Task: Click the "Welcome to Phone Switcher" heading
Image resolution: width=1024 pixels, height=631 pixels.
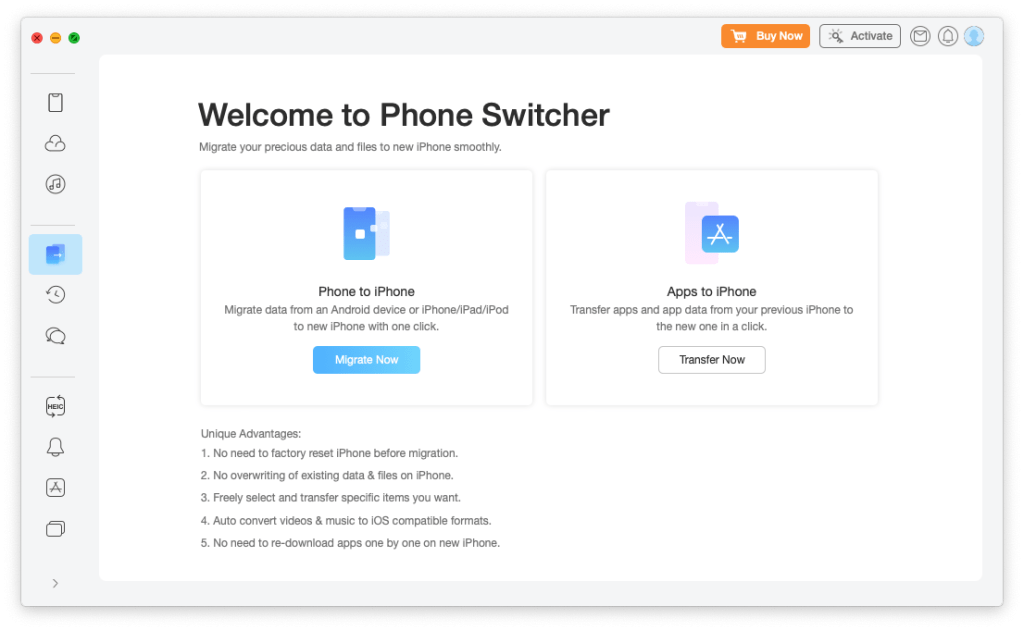Action: pyautogui.click(x=404, y=115)
